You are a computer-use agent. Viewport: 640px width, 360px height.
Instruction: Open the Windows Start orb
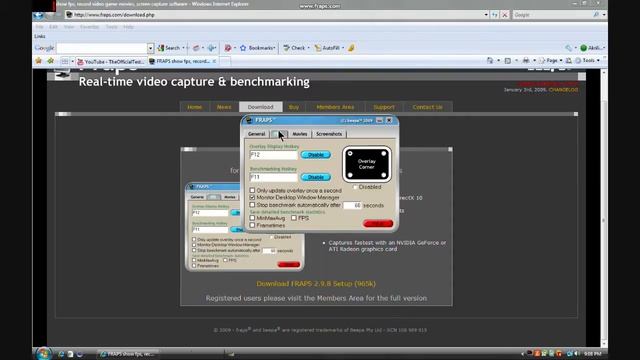43,353
